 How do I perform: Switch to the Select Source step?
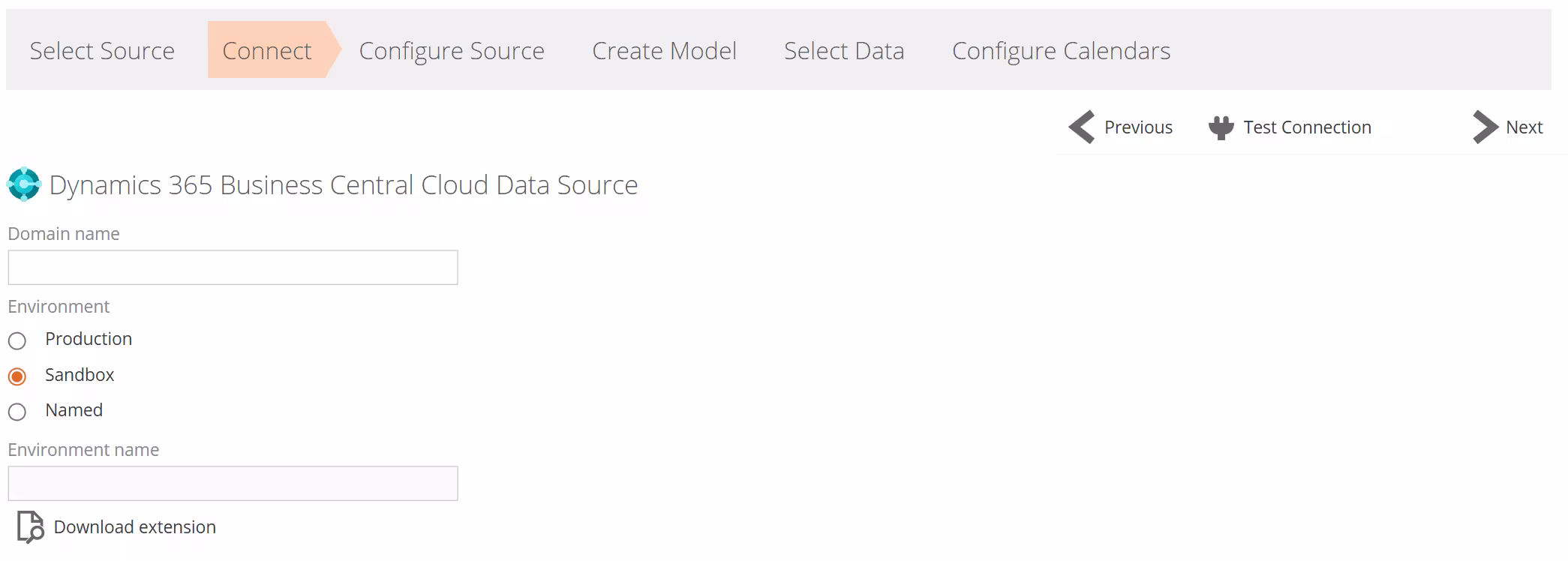102,51
